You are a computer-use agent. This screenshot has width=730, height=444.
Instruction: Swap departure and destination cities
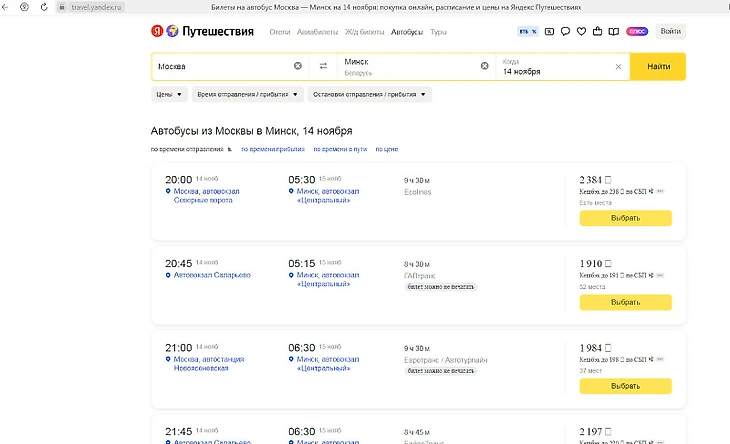coord(323,66)
